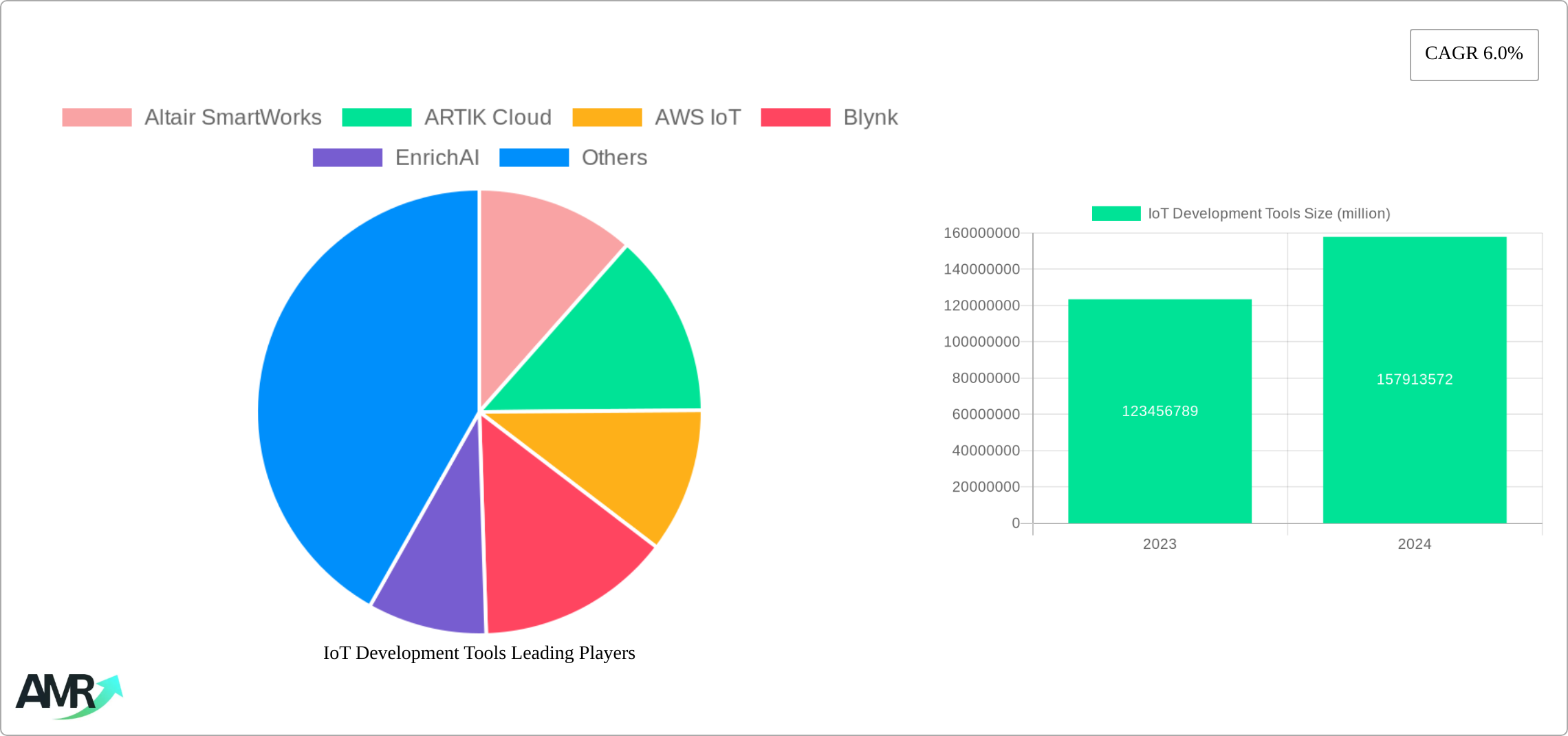Click the Others legend text label
The height and width of the screenshot is (736, 1568).
point(614,158)
